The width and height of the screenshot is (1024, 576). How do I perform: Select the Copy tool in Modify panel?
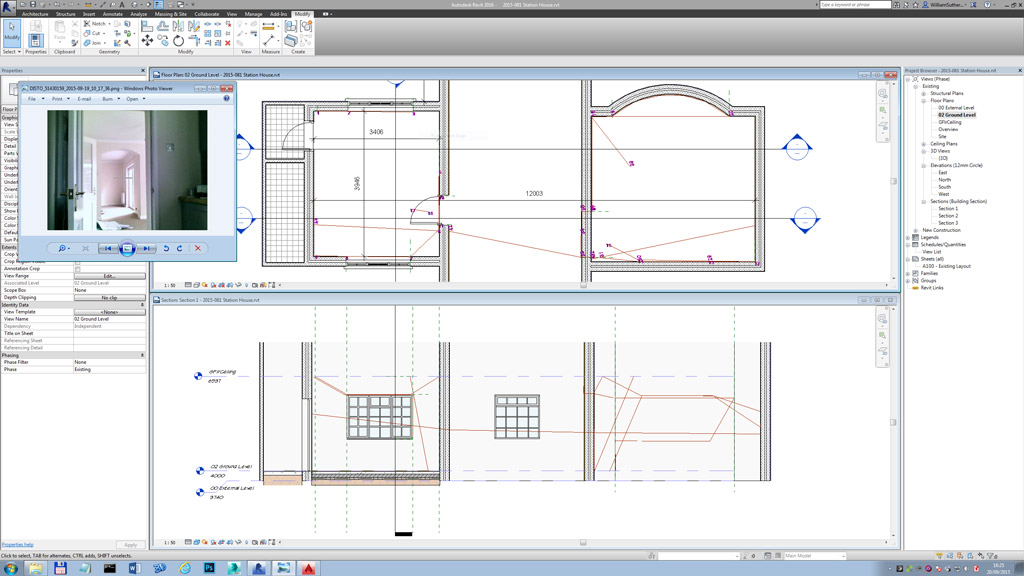click(163, 41)
